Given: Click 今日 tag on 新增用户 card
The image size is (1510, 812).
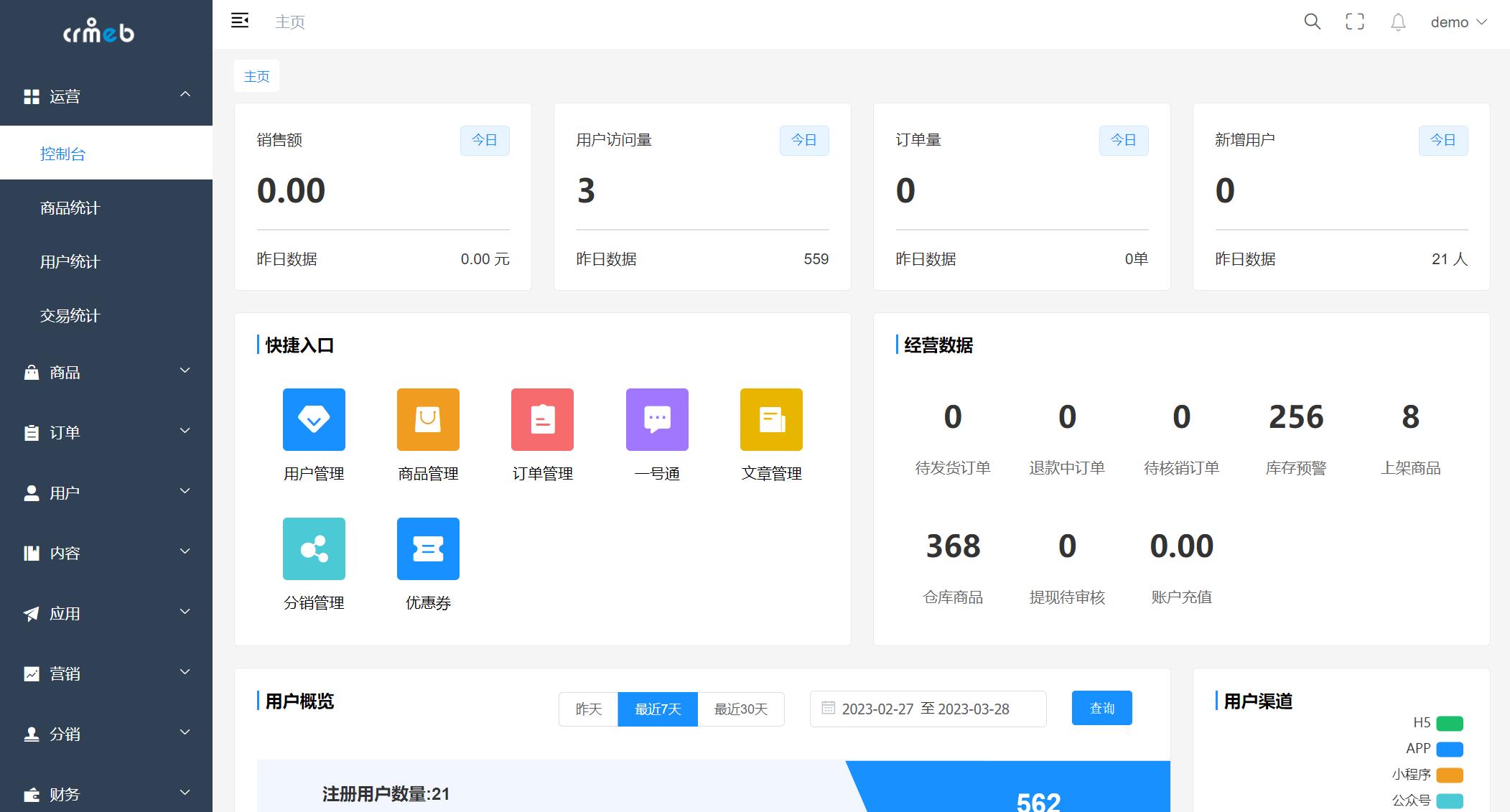Looking at the screenshot, I should click(1443, 140).
